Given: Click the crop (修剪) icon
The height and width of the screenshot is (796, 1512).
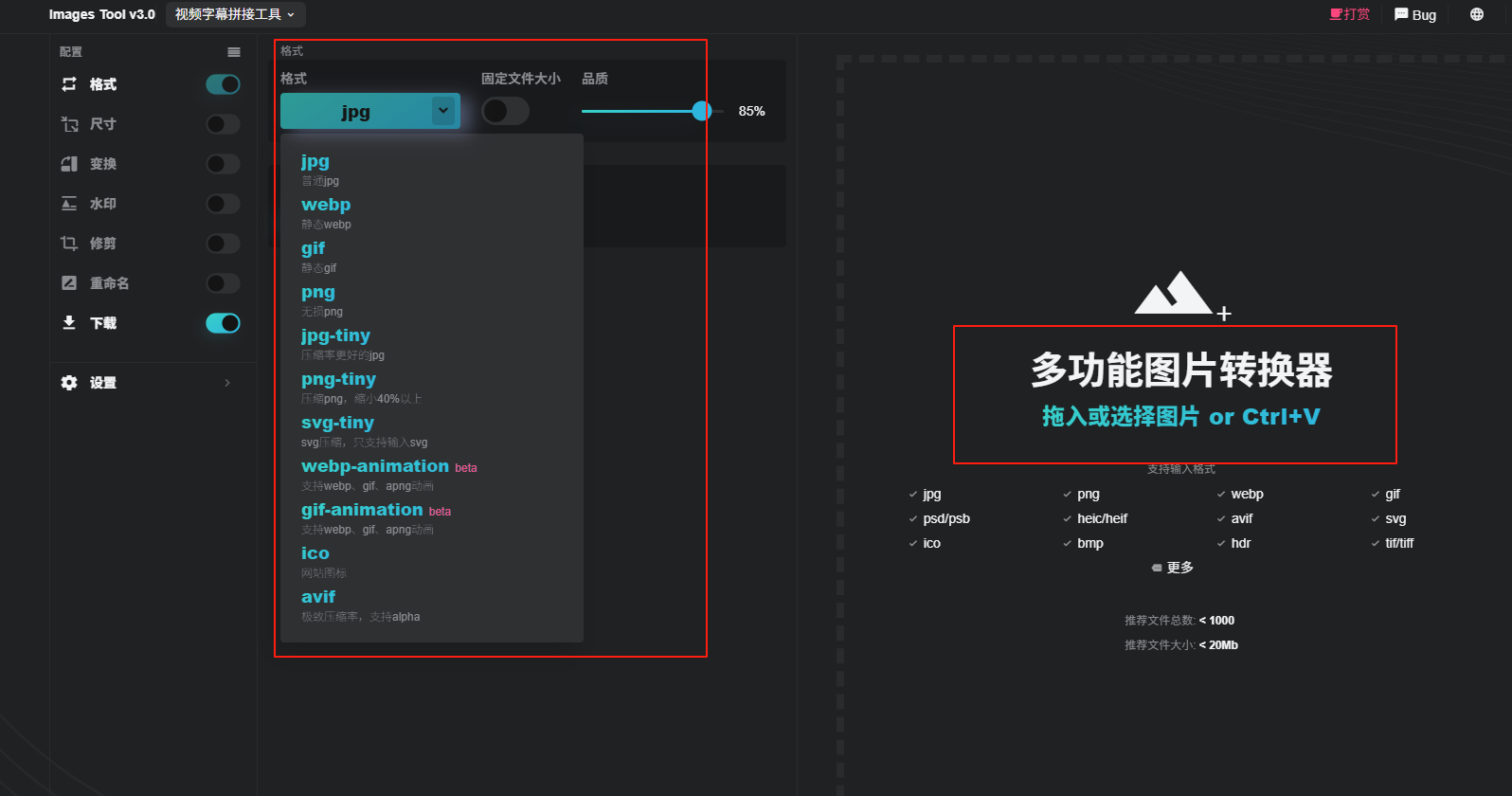Looking at the screenshot, I should pyautogui.click(x=69, y=244).
